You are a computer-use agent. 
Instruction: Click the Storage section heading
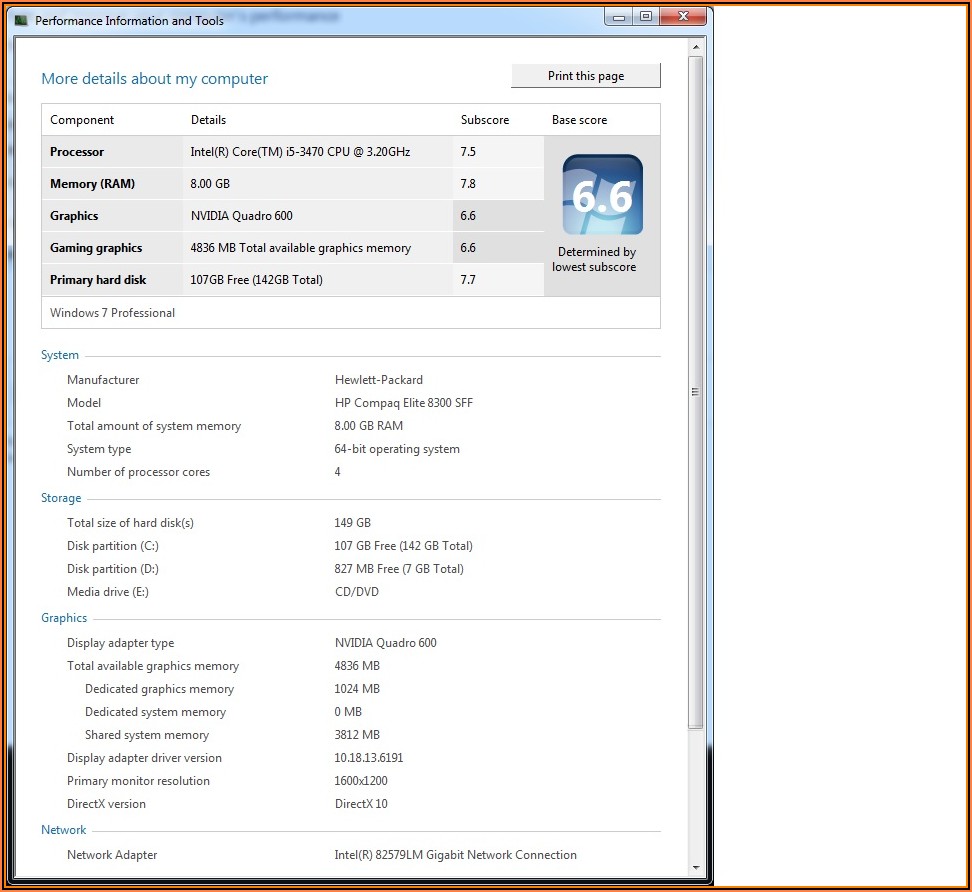tap(61, 498)
